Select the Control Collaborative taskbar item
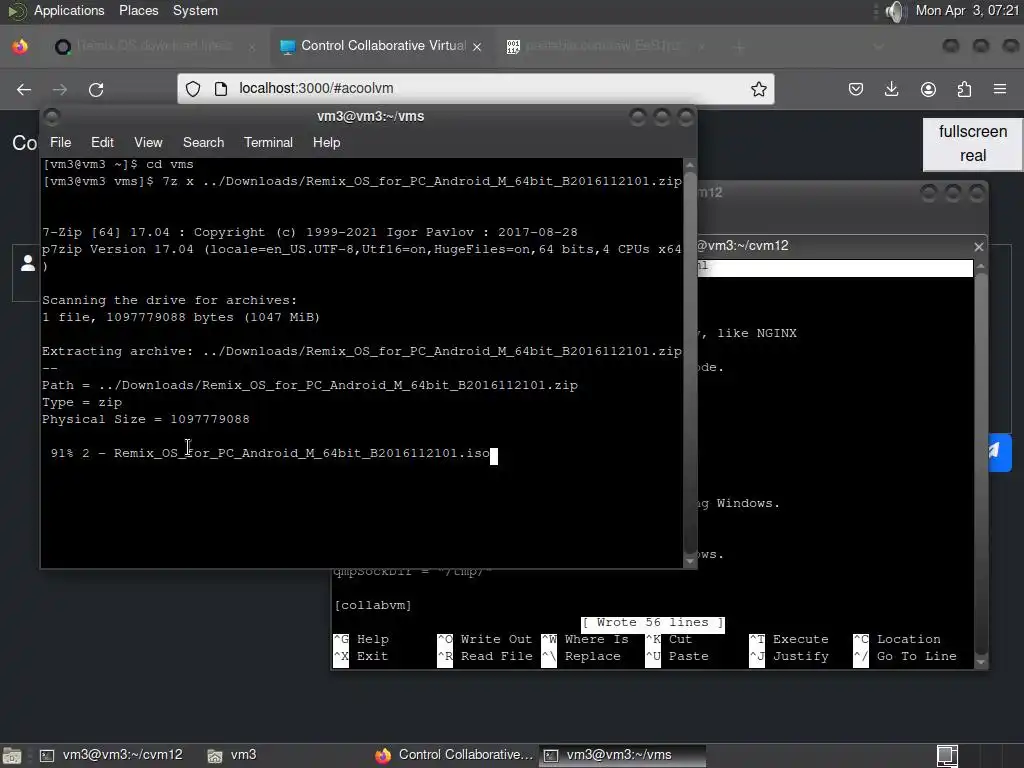This screenshot has width=1024, height=768. click(x=454, y=756)
